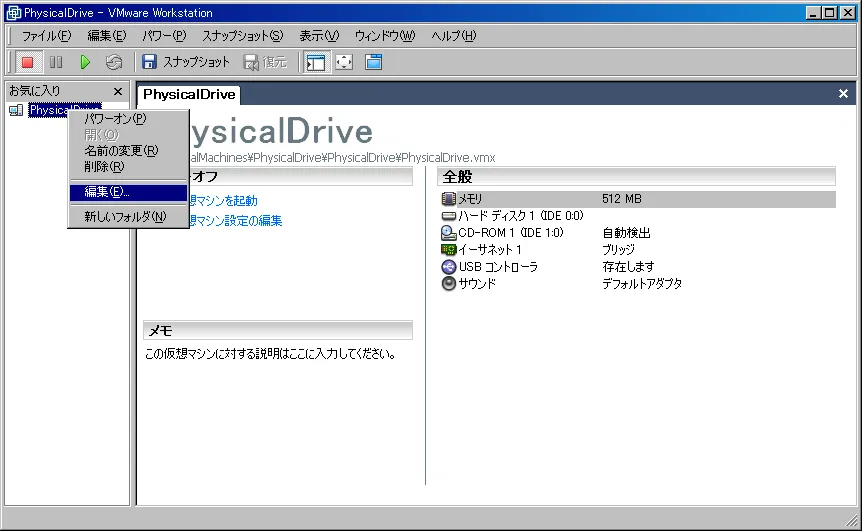Close the VMware Workstation window

(848, 12)
